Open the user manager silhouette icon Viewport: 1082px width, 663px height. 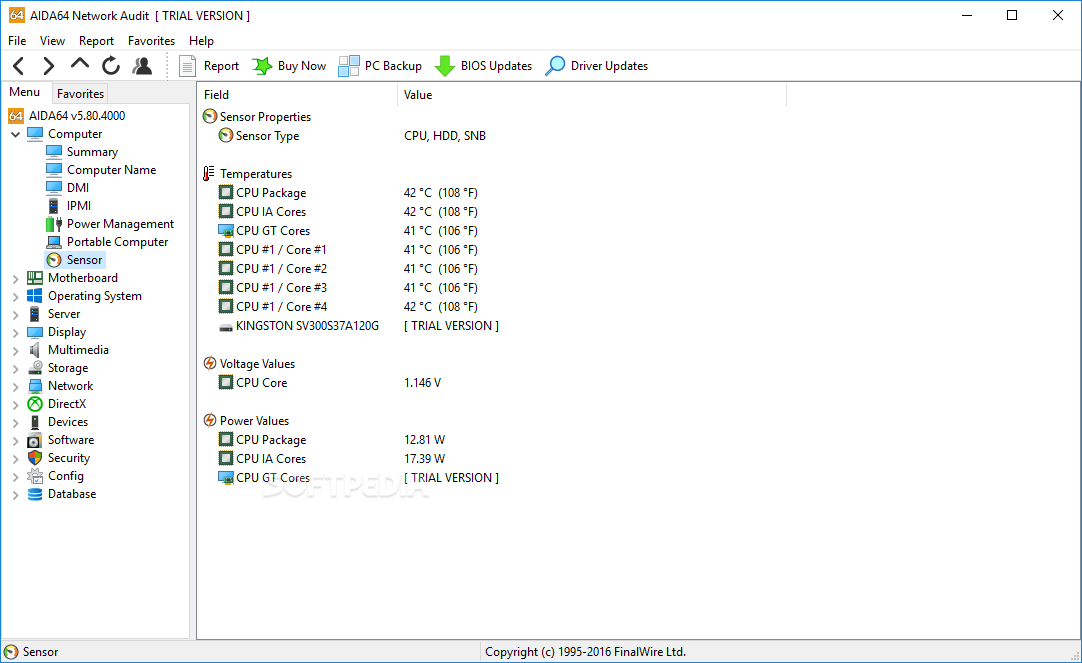point(142,66)
